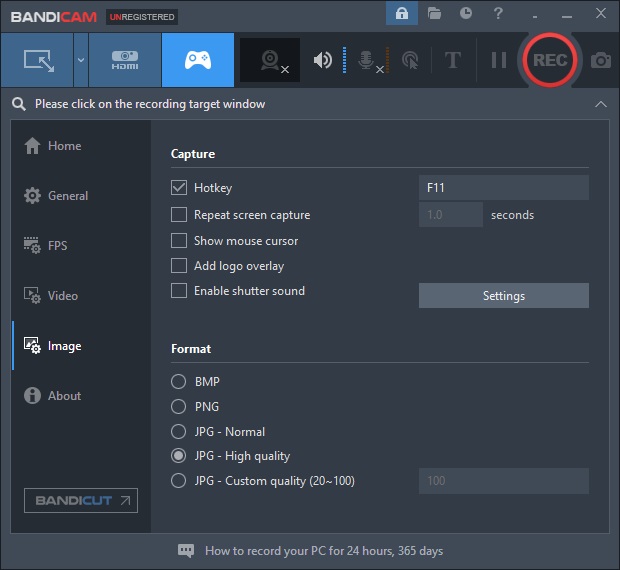Screen dimensions: 620x570
Task: Click the BANDICAM logo
Action: point(54,17)
